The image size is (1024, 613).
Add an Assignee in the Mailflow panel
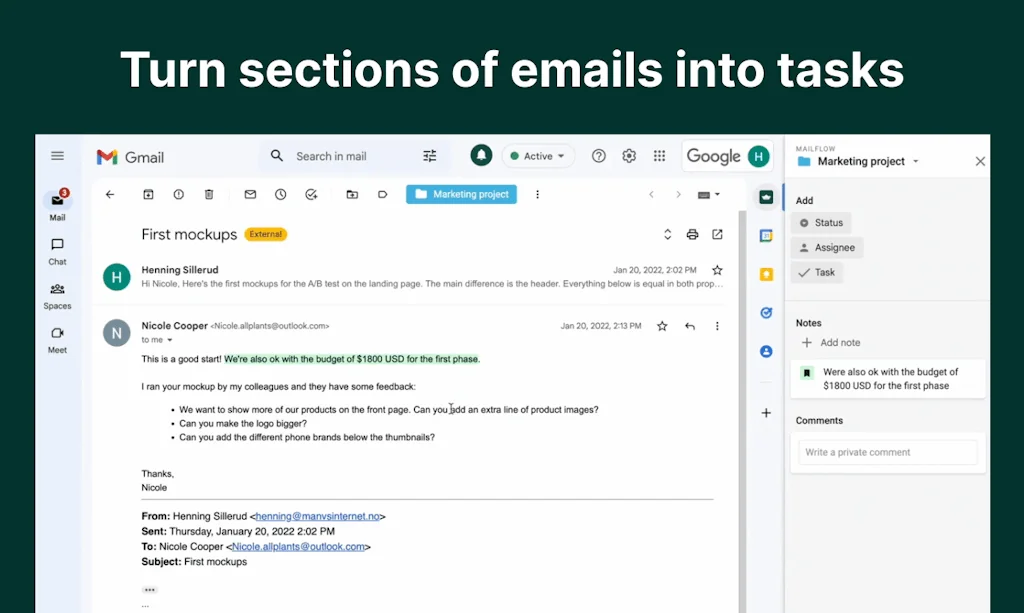[826, 247]
